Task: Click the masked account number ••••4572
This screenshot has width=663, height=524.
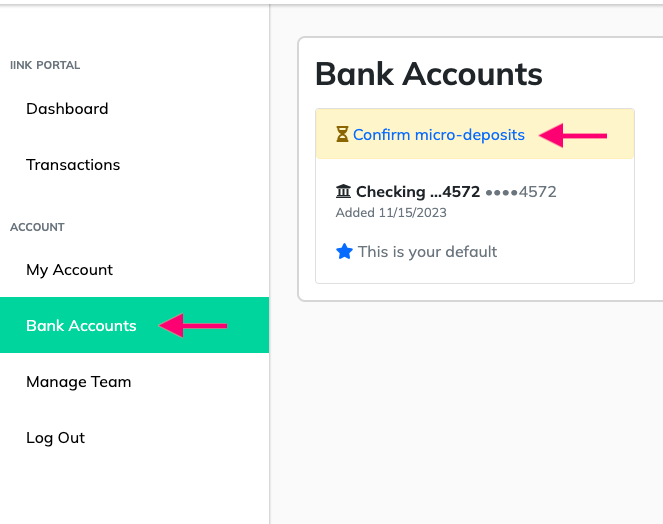Action: (x=521, y=192)
